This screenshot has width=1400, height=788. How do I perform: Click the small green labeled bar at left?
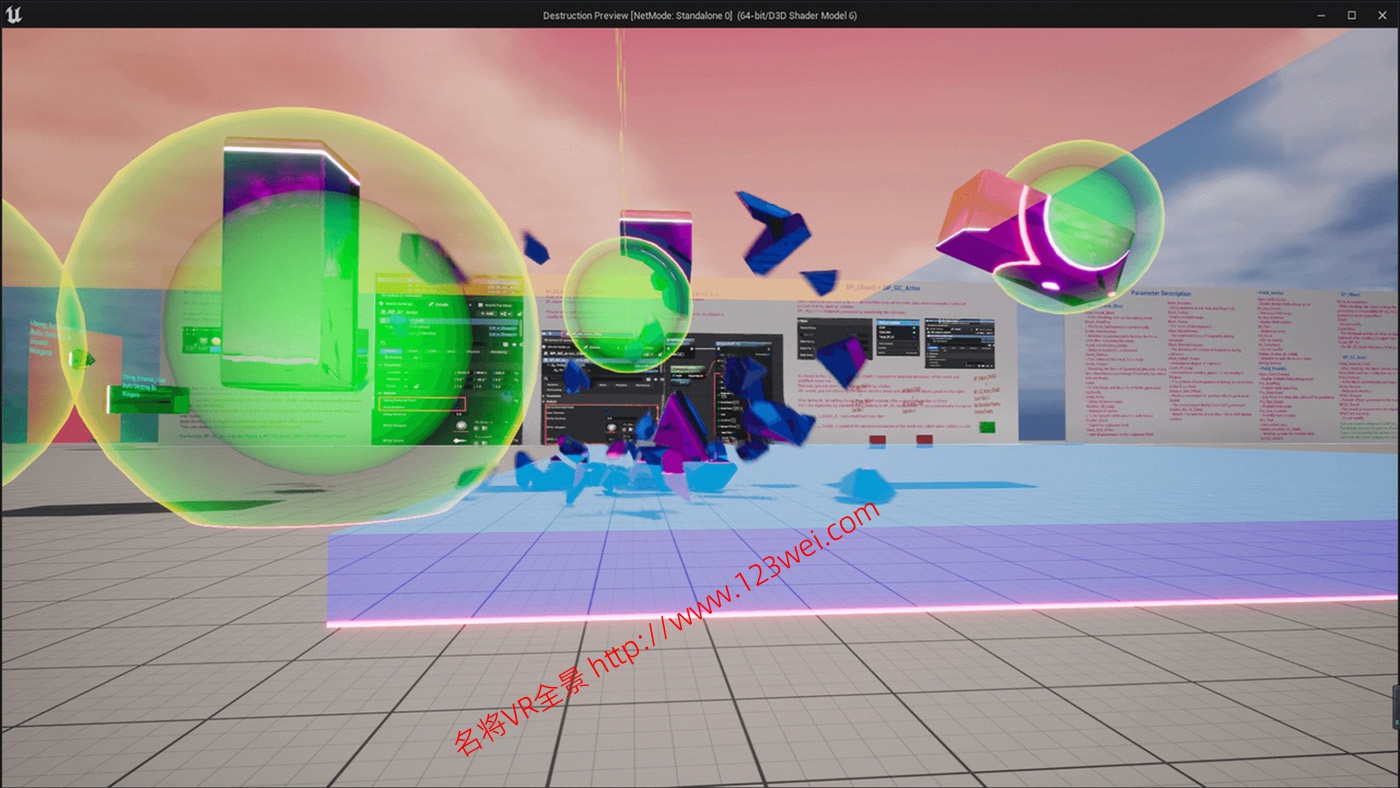[147, 399]
